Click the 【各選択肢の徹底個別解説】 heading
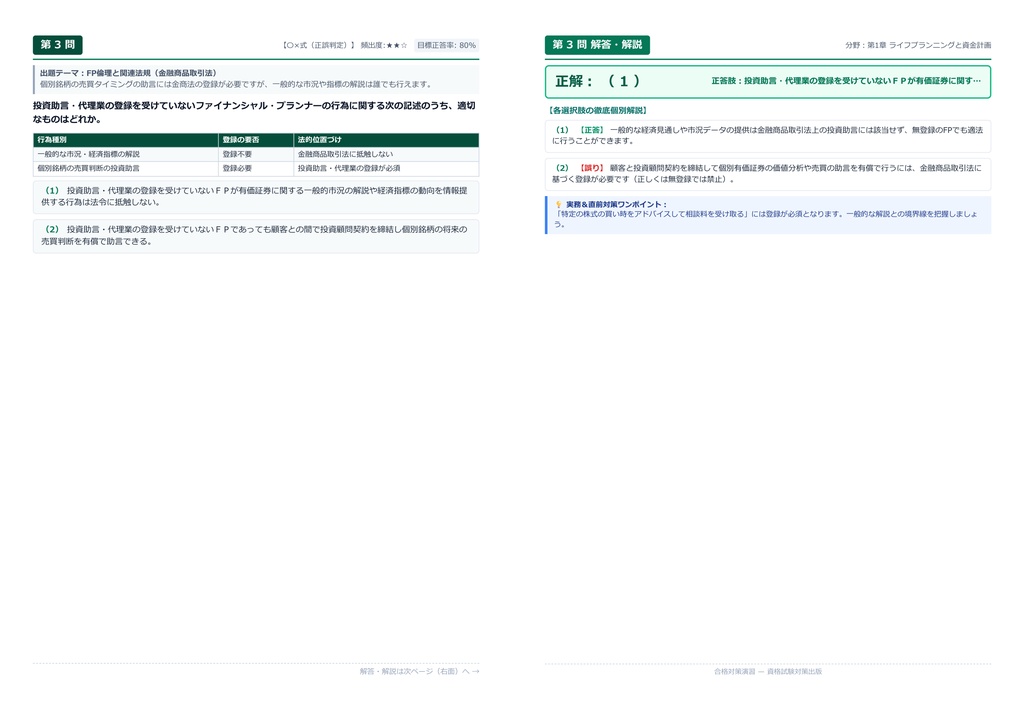 (x=598, y=110)
